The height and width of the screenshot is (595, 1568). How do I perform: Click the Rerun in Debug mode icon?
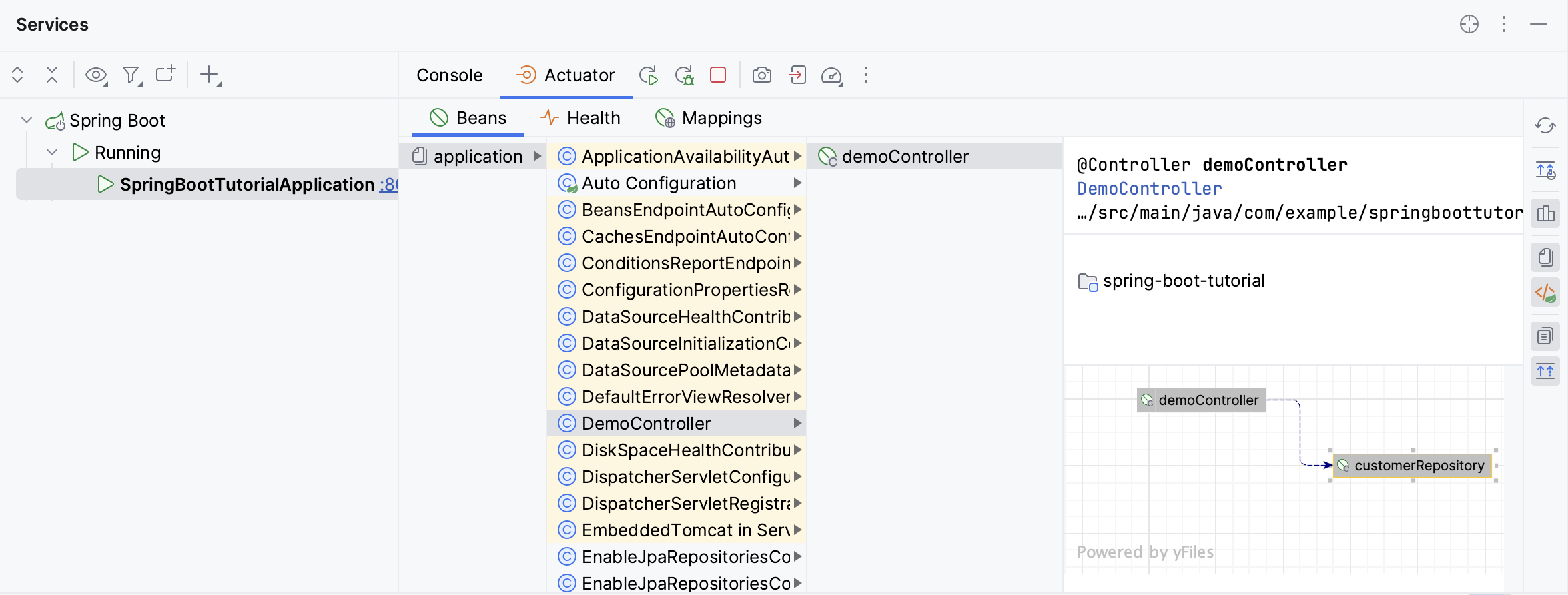coord(684,75)
